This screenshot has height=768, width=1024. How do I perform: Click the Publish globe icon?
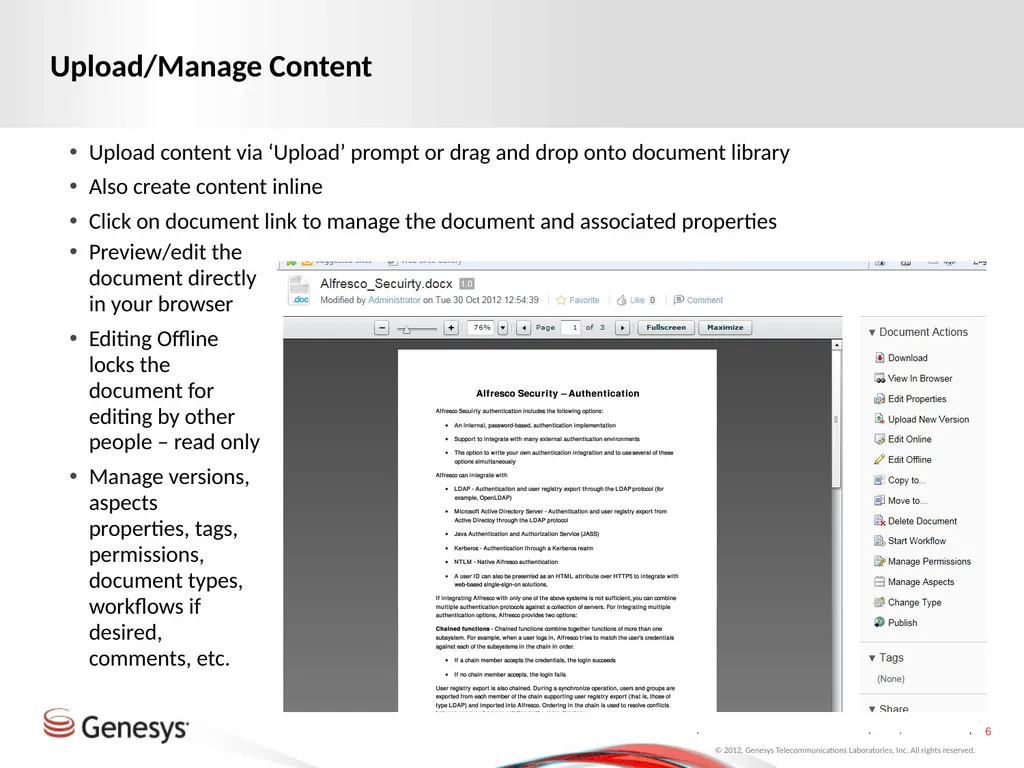tap(879, 622)
